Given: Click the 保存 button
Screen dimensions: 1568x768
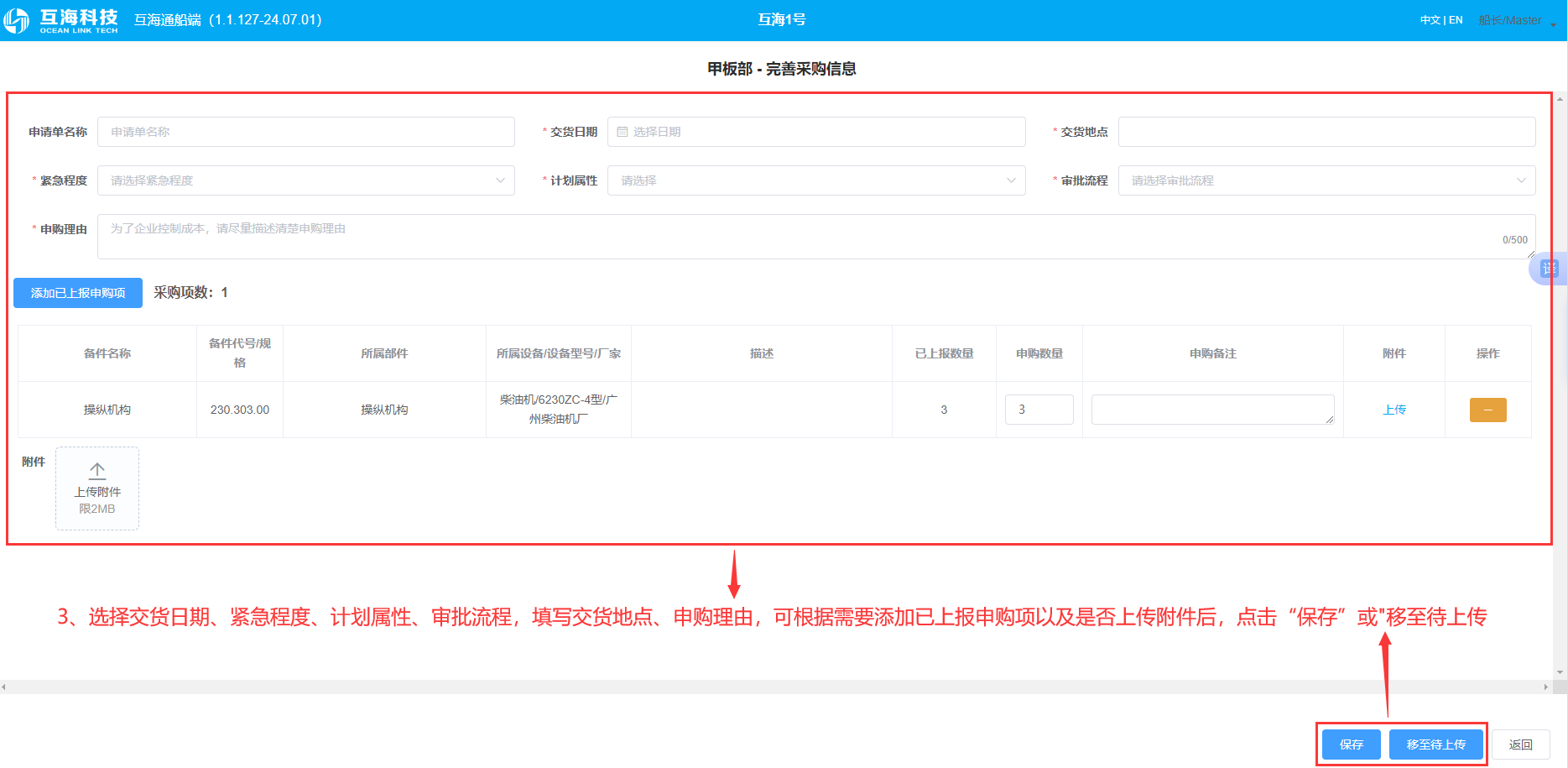Looking at the screenshot, I should pyautogui.click(x=1351, y=744).
